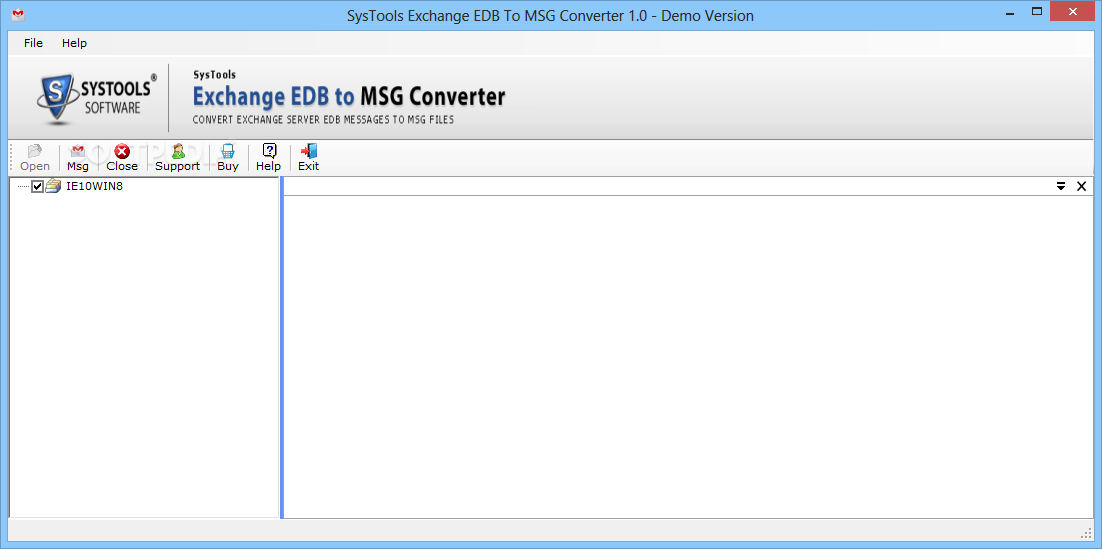Open the Help toolbar question-mark icon
This screenshot has height=549, width=1102.
(268, 158)
